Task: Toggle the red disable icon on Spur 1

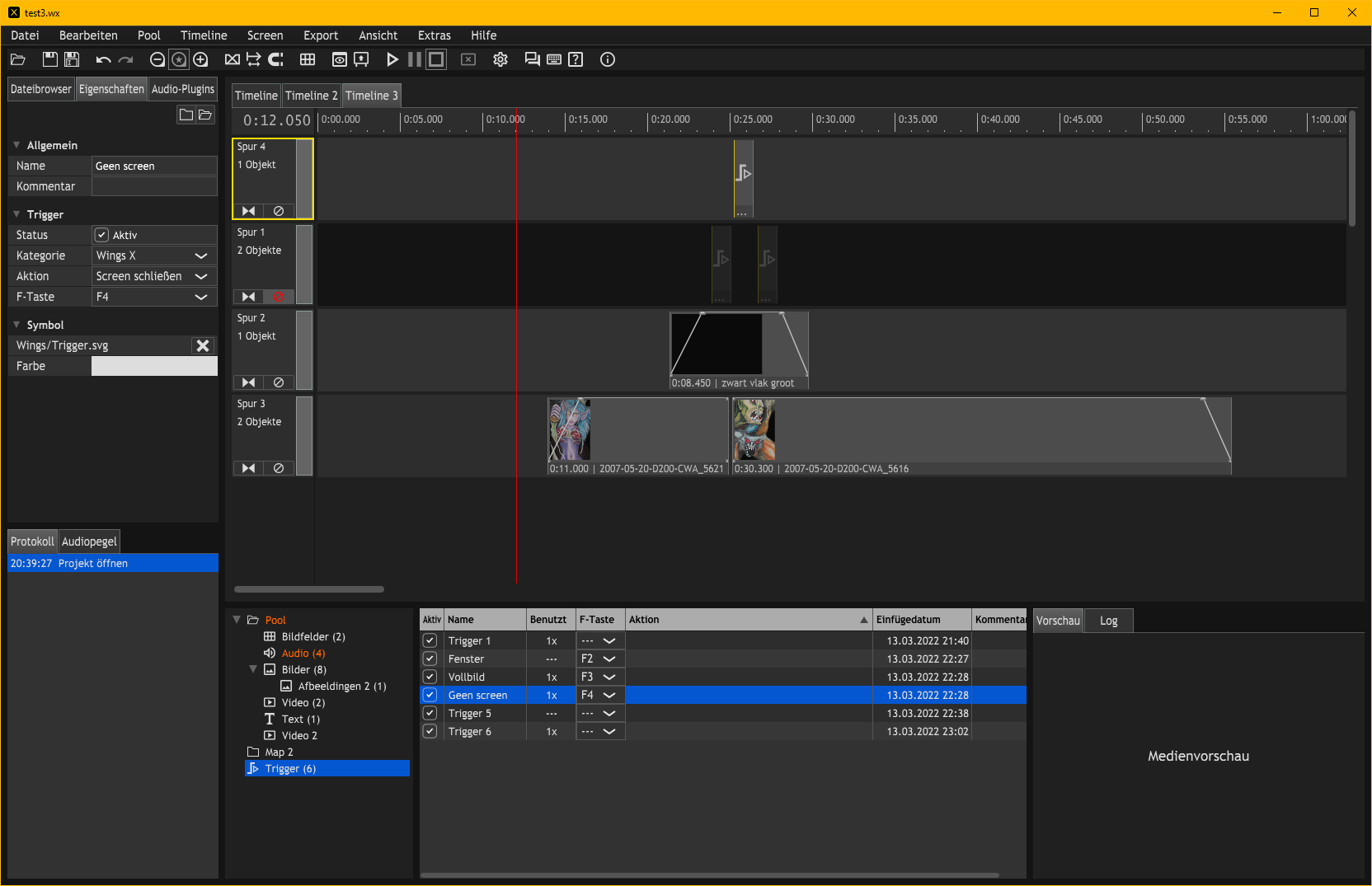Action: click(x=279, y=297)
